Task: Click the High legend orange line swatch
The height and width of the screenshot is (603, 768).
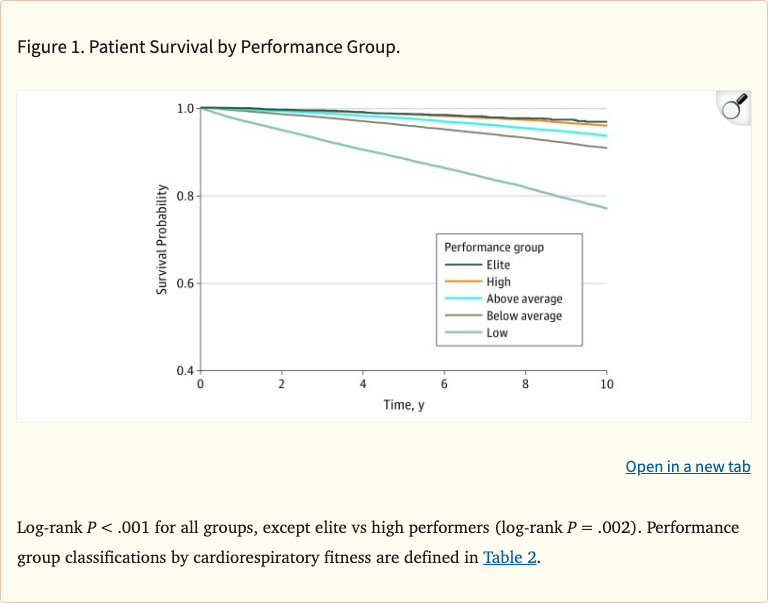Action: [x=463, y=282]
